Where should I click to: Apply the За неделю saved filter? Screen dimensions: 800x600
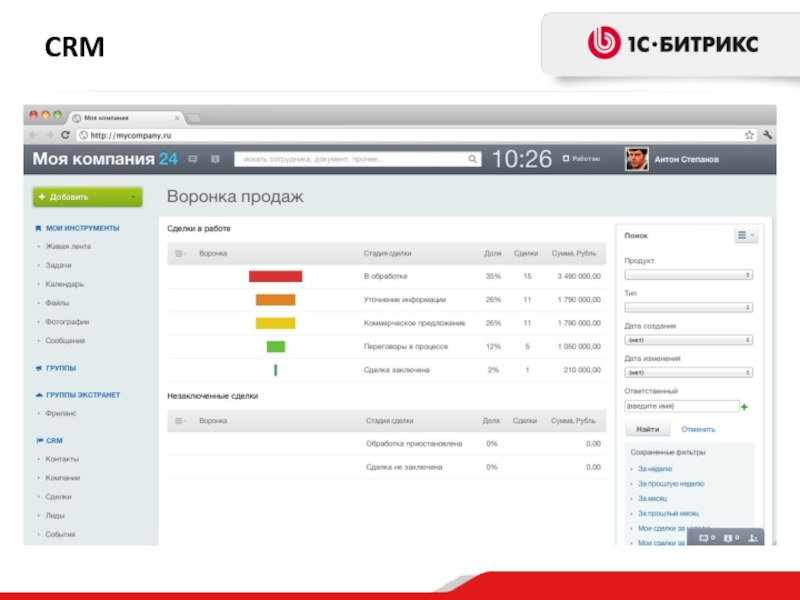[655, 469]
